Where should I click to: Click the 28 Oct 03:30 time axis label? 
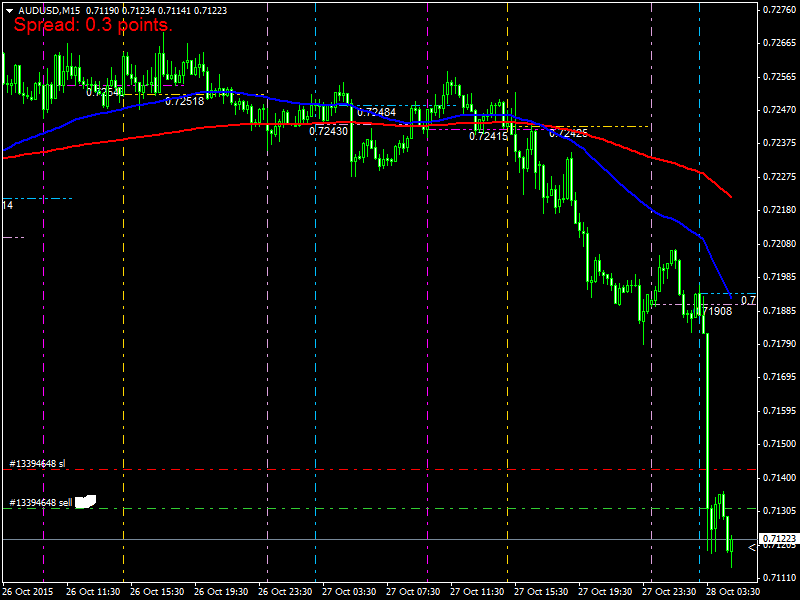point(734,591)
